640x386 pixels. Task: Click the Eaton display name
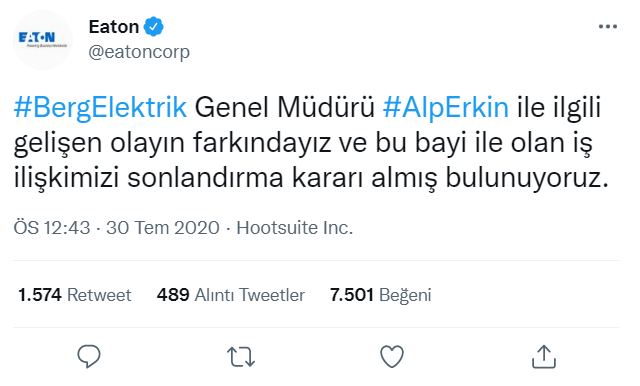coord(114,27)
